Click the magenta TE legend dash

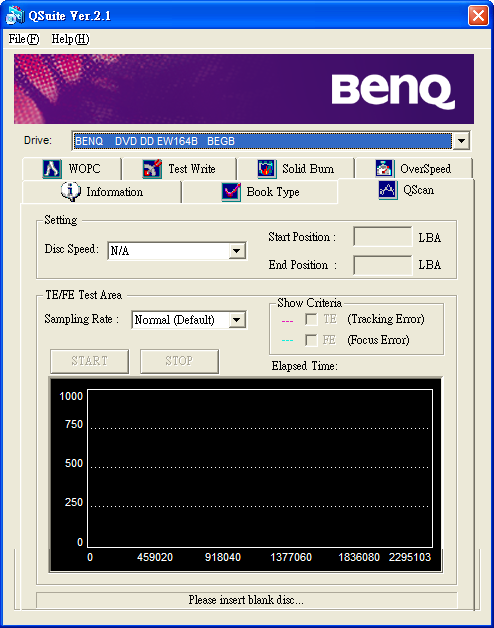pos(287,321)
